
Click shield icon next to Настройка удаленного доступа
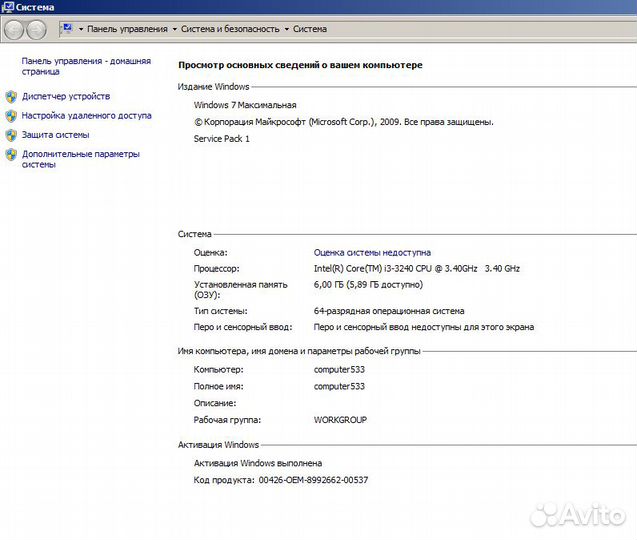pyautogui.click(x=11, y=116)
